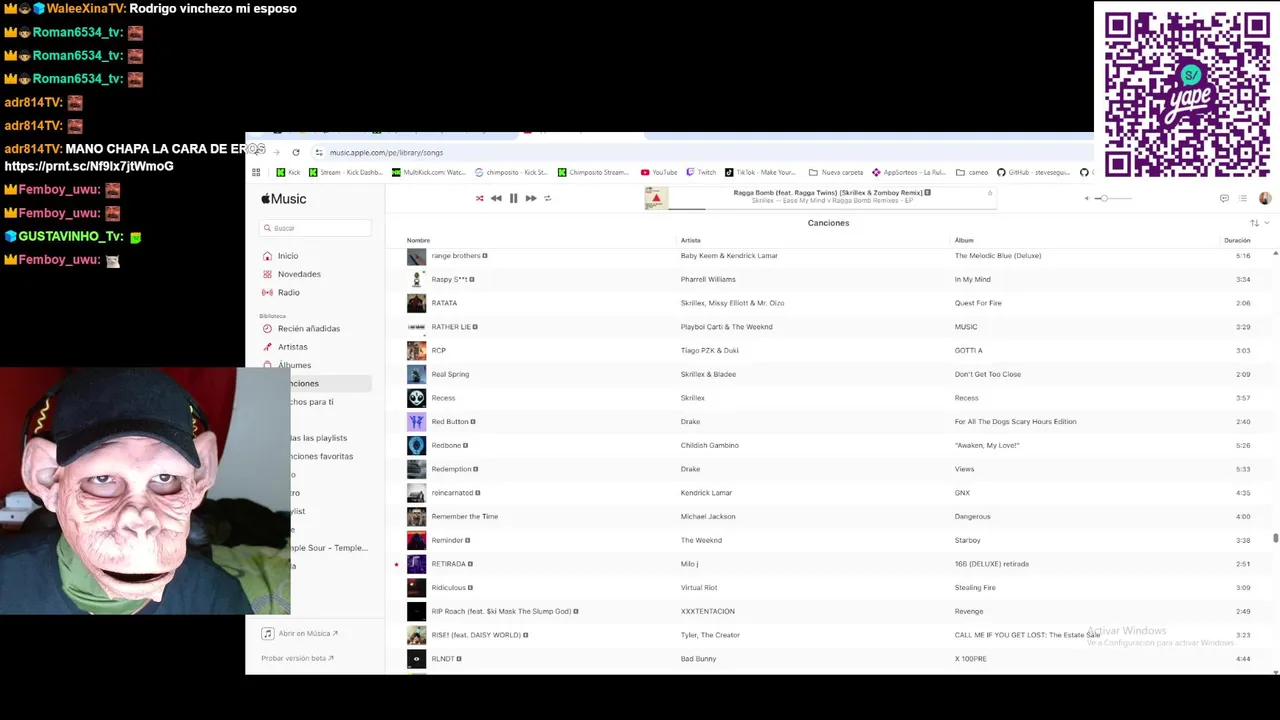Open artist Childish Gambino

(710, 445)
